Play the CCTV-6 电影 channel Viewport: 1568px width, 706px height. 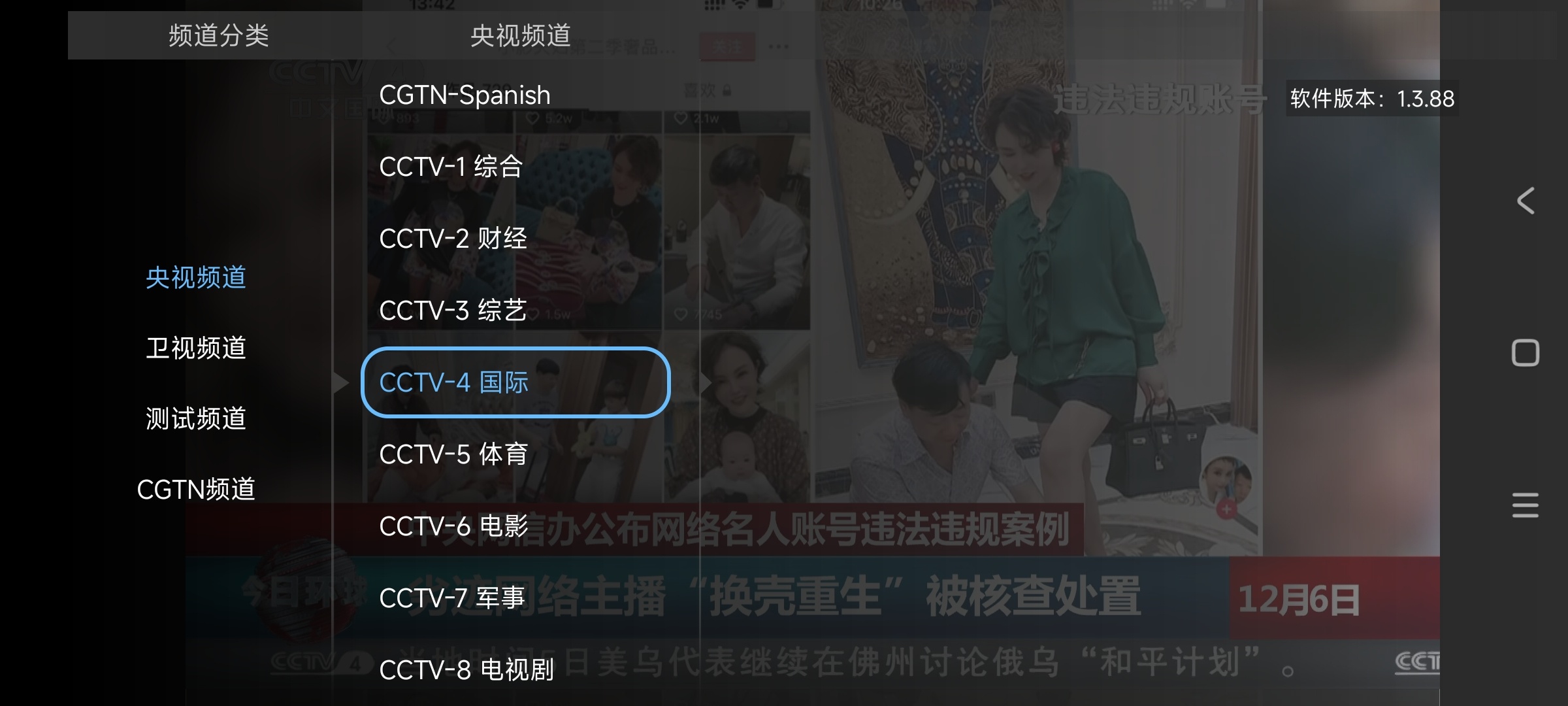click(453, 526)
